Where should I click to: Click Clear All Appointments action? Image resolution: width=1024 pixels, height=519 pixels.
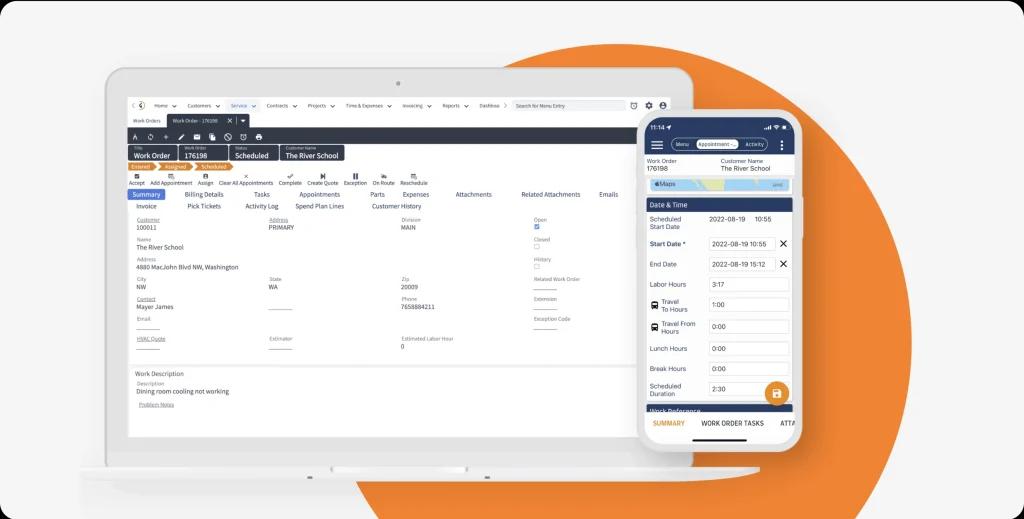246,180
